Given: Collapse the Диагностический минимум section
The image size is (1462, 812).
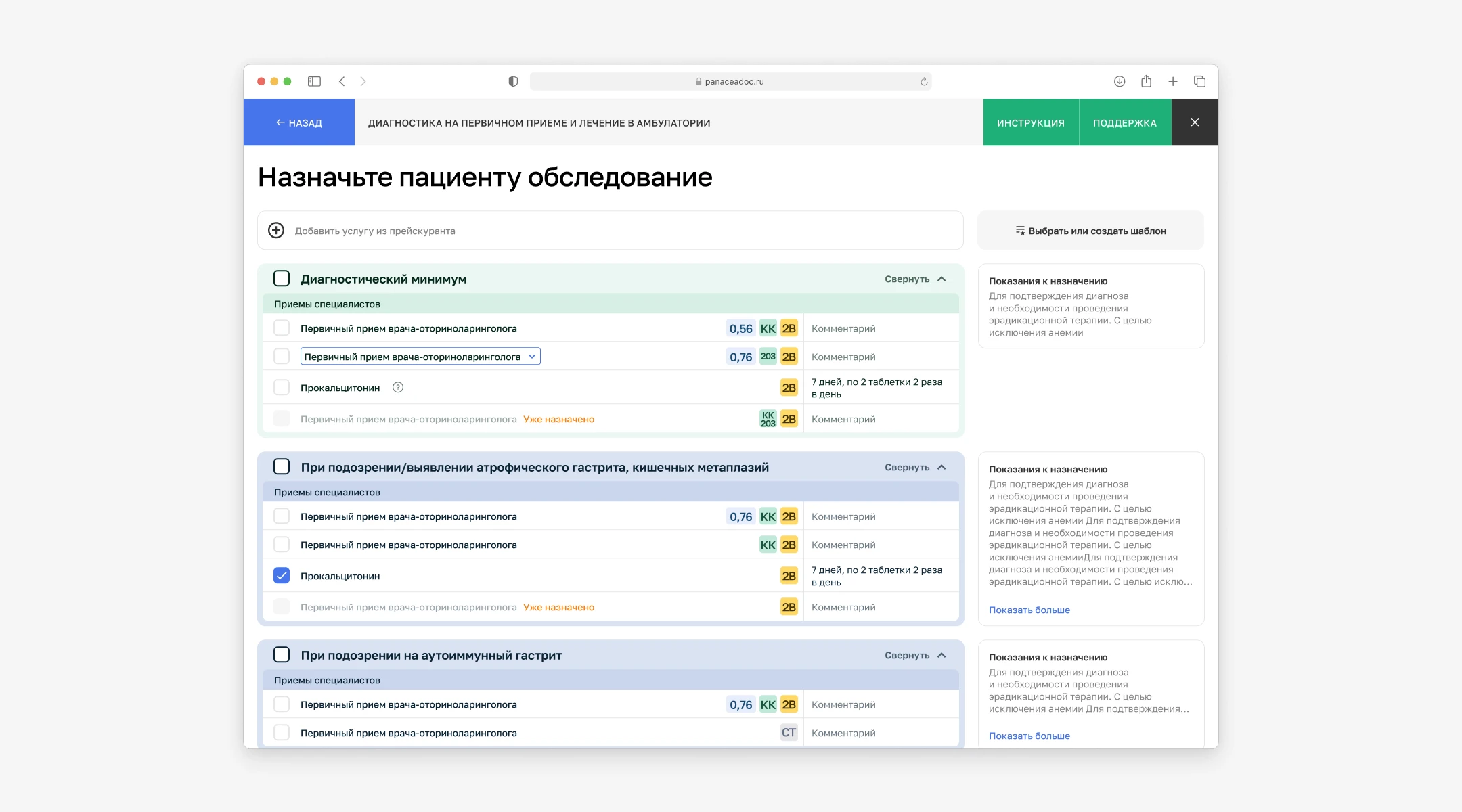Looking at the screenshot, I should point(914,279).
